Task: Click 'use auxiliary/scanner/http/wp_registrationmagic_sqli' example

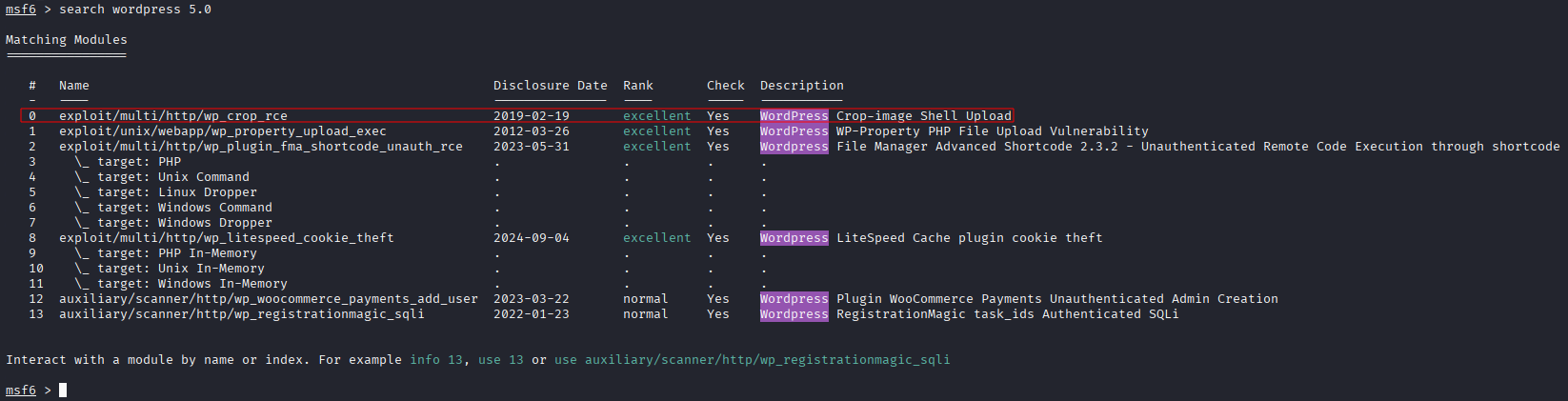Action: click(753, 360)
